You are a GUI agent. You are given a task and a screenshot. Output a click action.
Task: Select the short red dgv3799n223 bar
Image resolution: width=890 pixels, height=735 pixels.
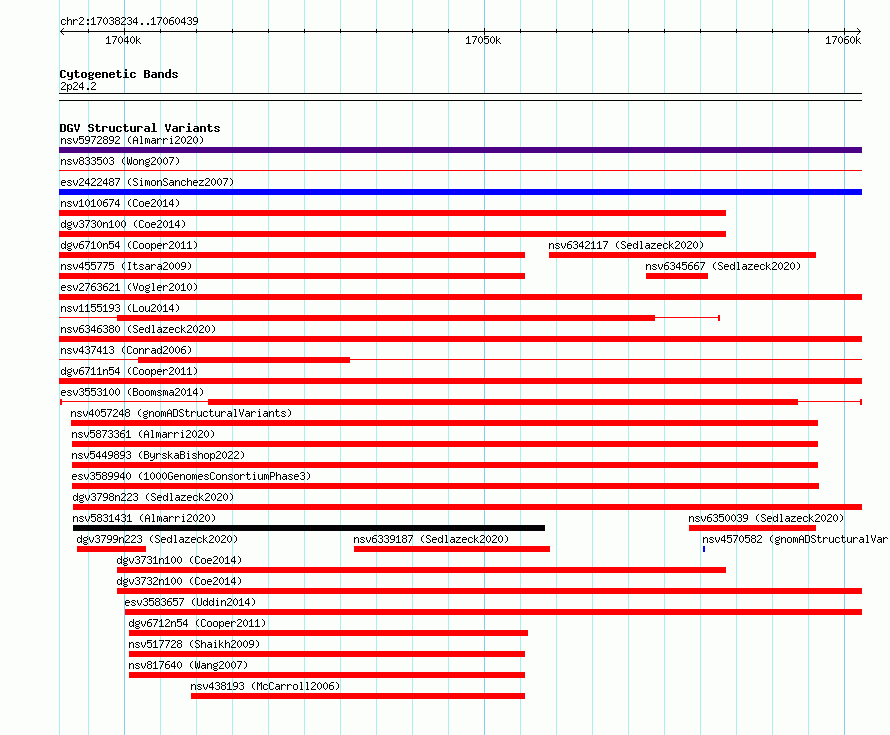coord(111,549)
